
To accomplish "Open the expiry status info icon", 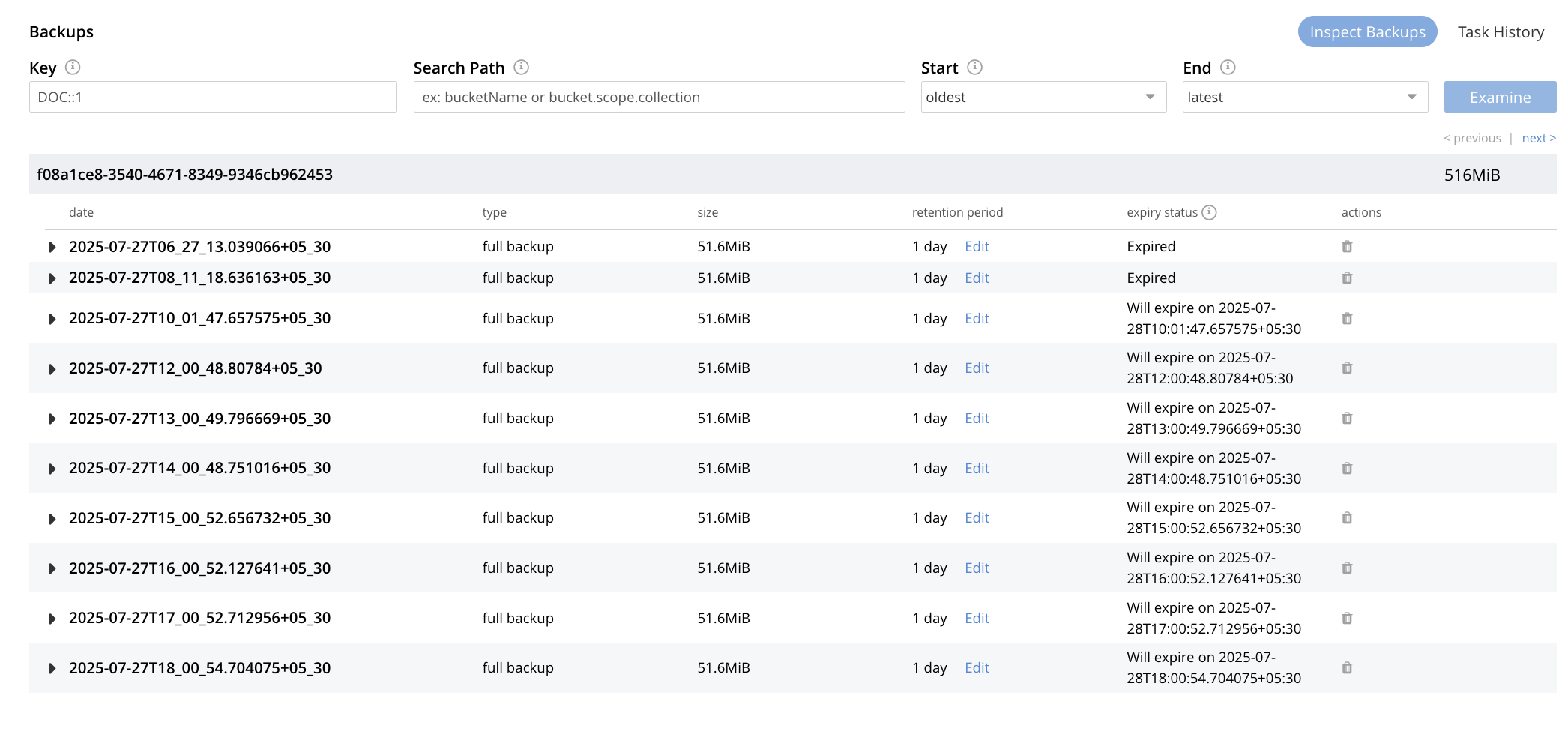I will (x=1209, y=213).
